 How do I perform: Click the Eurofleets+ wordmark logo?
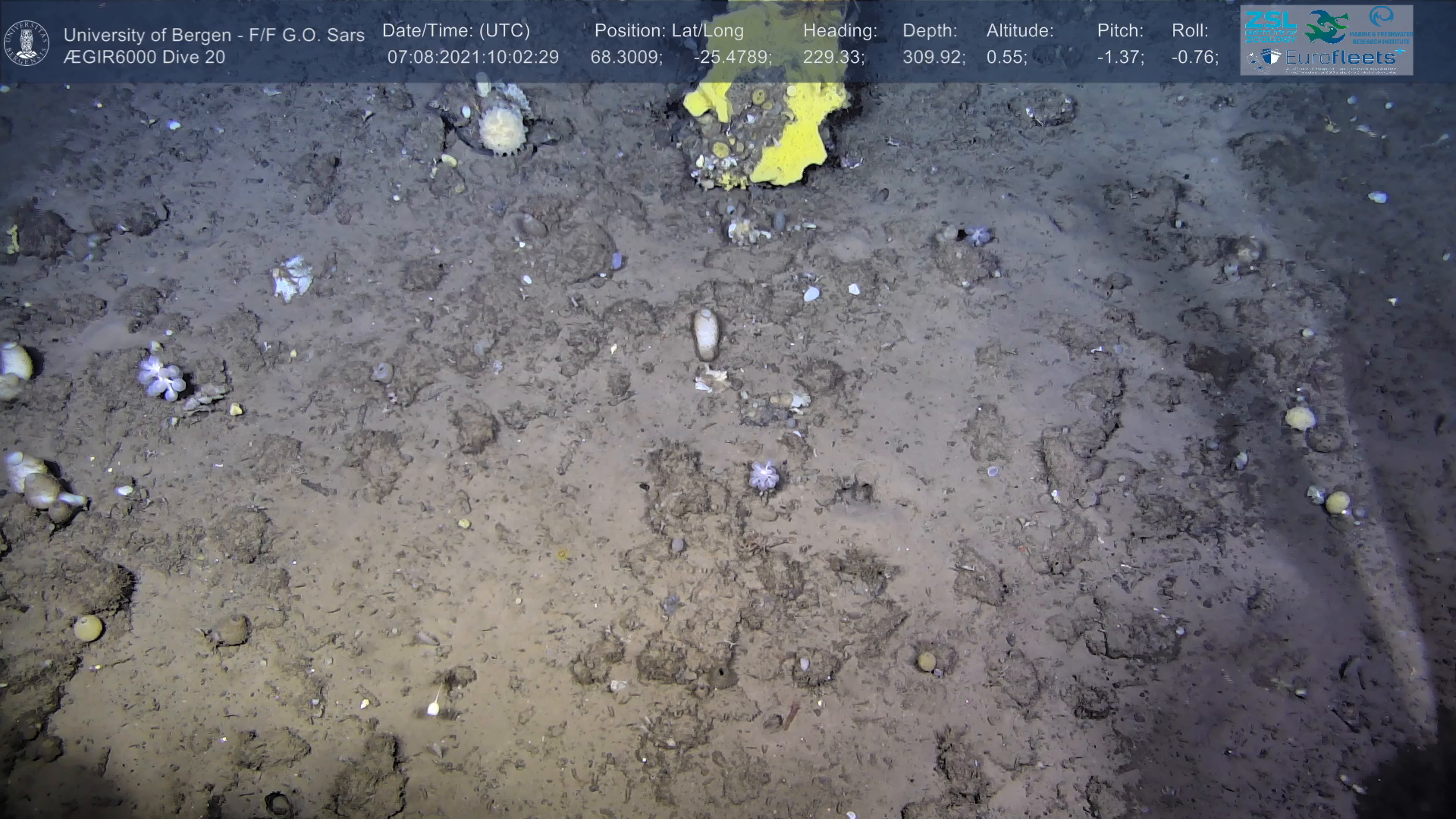pos(1341,58)
